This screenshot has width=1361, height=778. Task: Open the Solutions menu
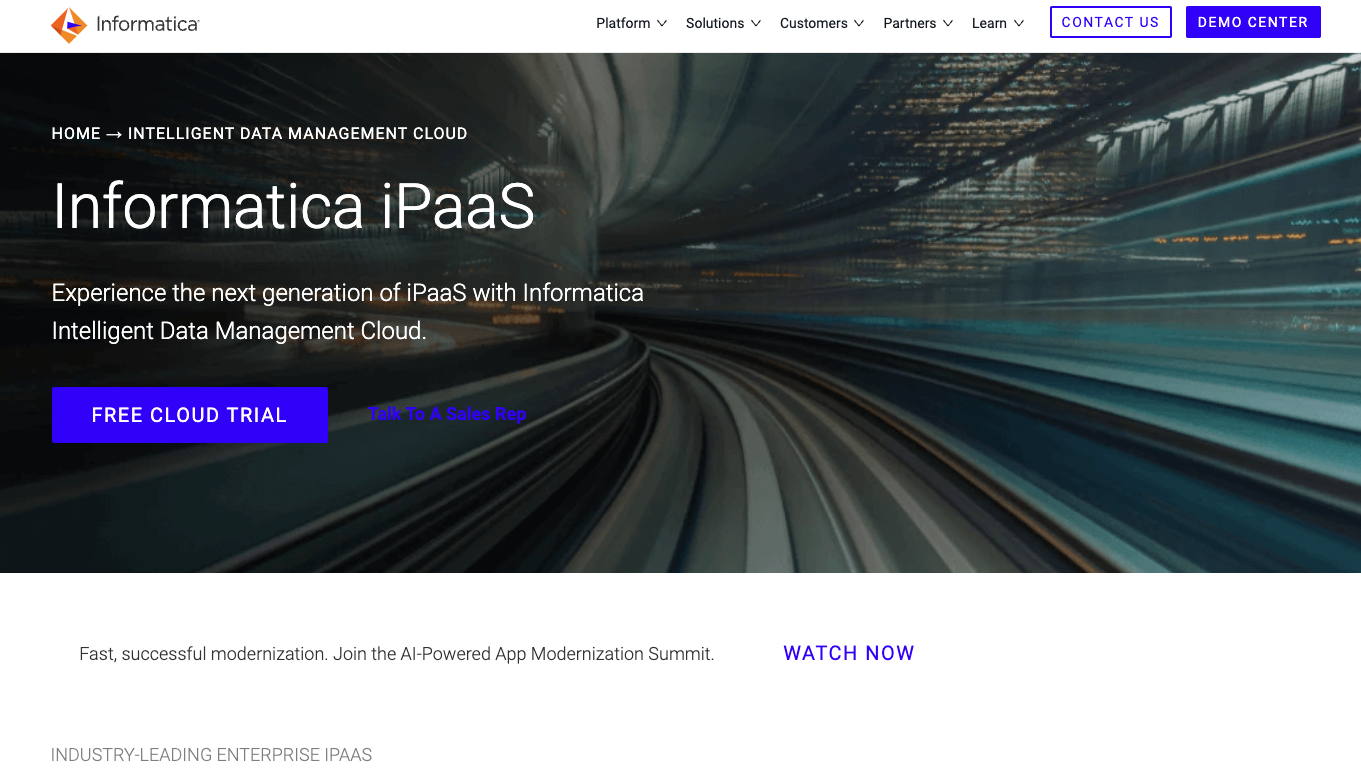[715, 23]
